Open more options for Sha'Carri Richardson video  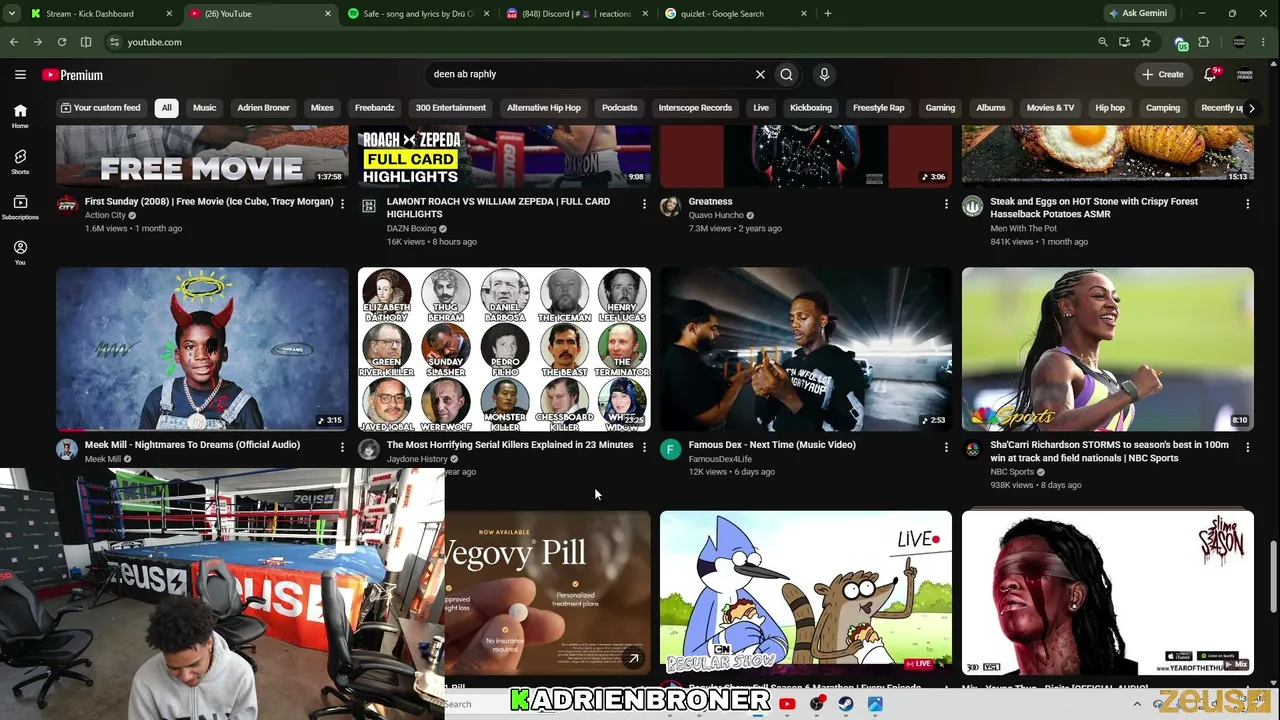[1248, 447]
